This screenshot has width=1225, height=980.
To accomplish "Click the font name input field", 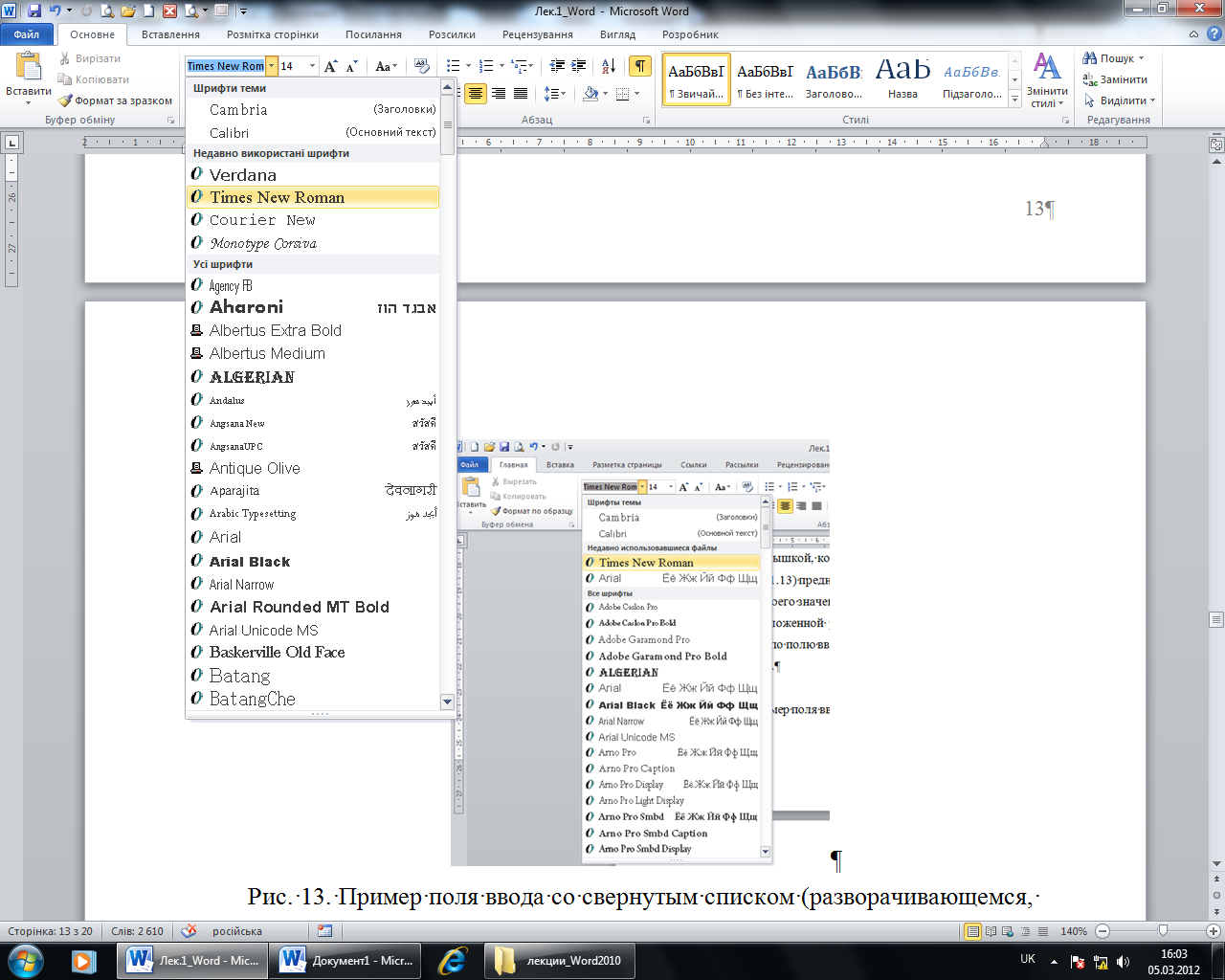I will click(226, 66).
